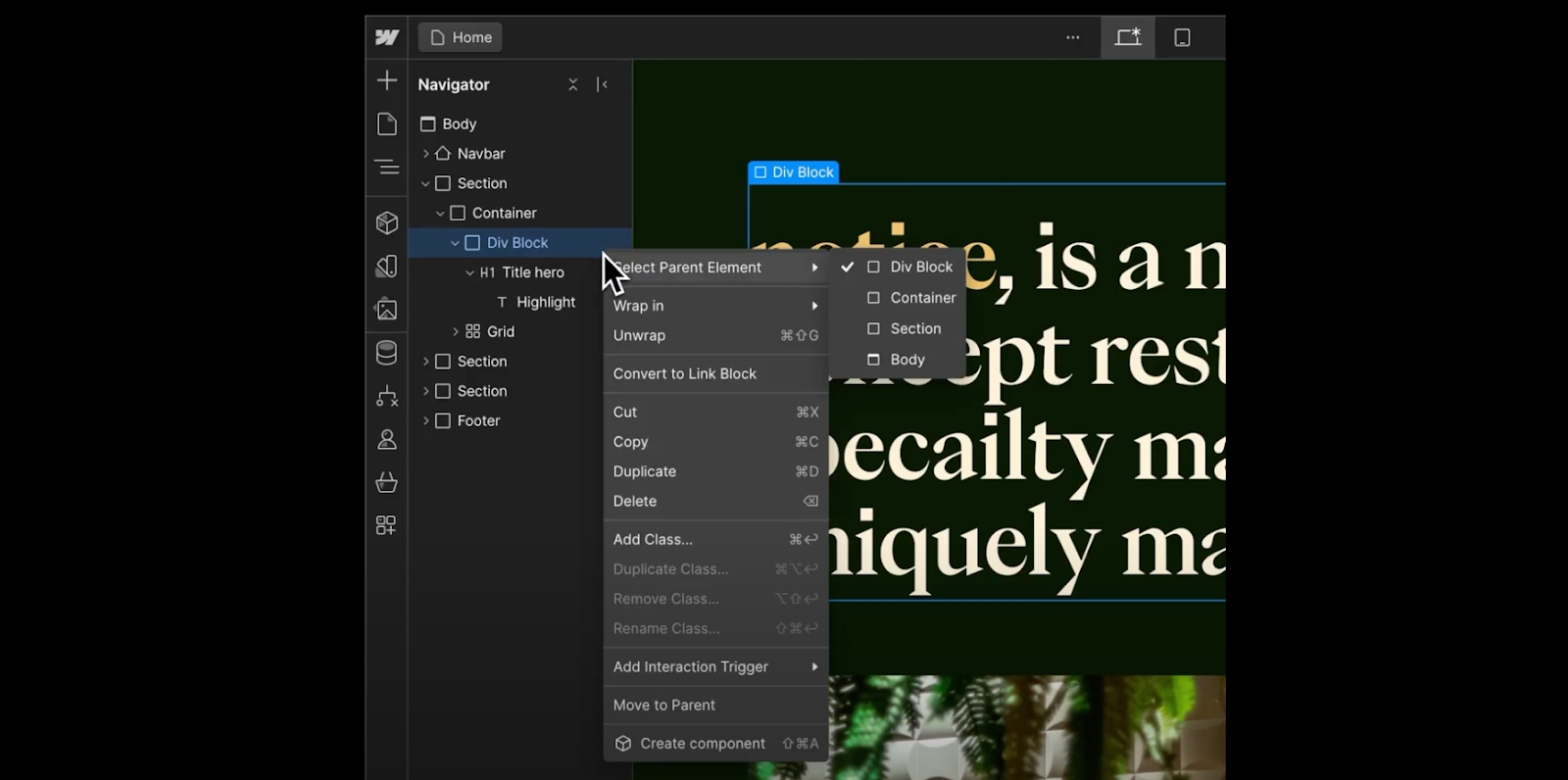Select Body in parent element submenu
1568x780 pixels.
pyautogui.click(x=906, y=360)
